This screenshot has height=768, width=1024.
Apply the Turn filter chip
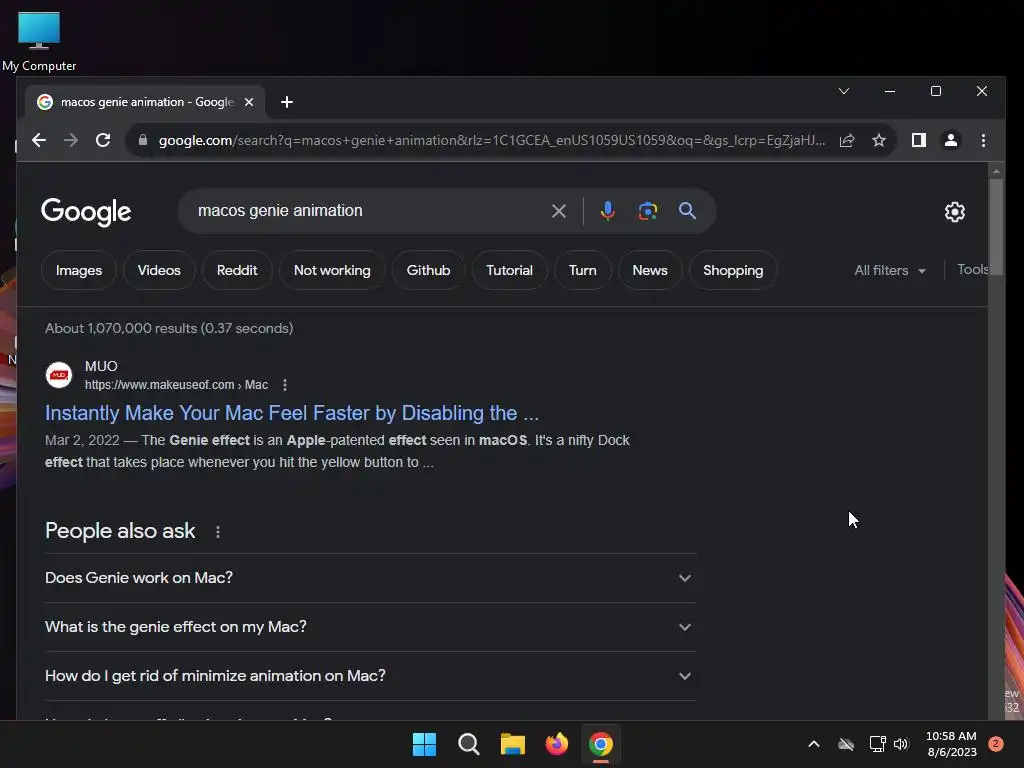583,270
